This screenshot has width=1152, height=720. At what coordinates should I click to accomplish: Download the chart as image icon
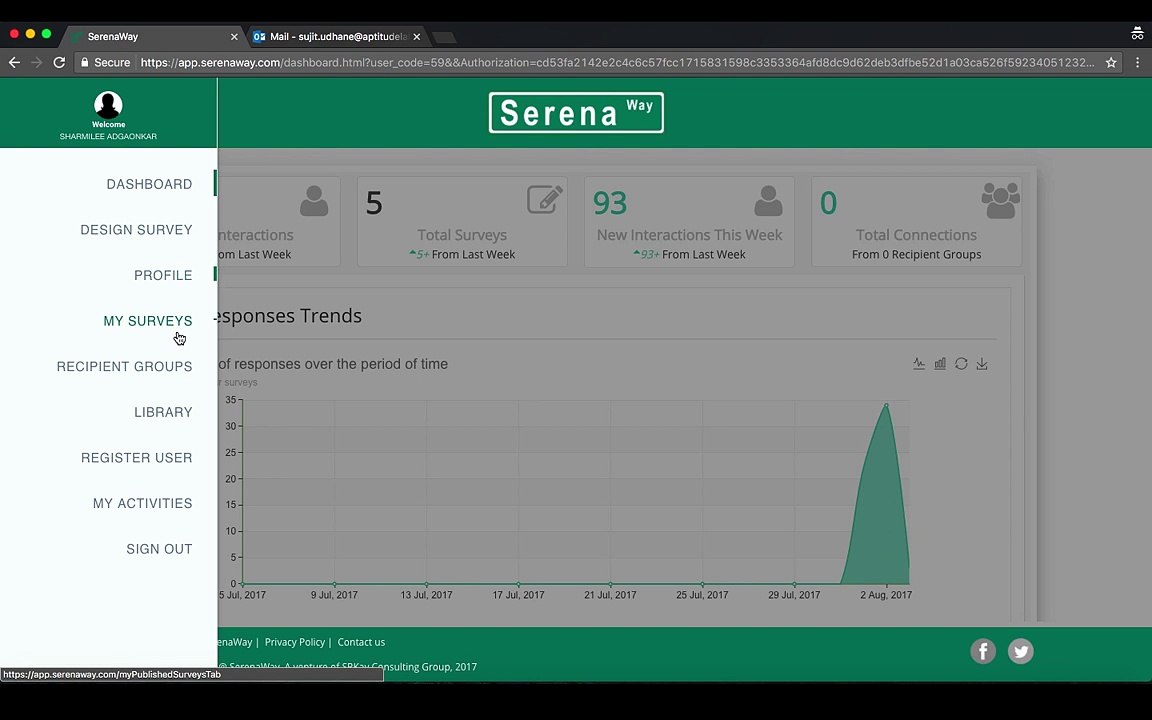click(x=982, y=364)
